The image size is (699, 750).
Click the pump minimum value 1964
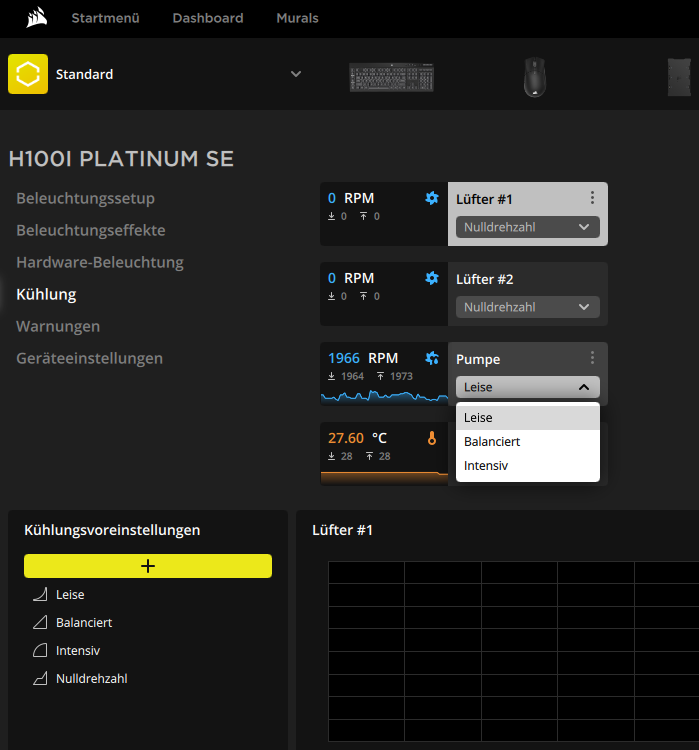[353, 376]
